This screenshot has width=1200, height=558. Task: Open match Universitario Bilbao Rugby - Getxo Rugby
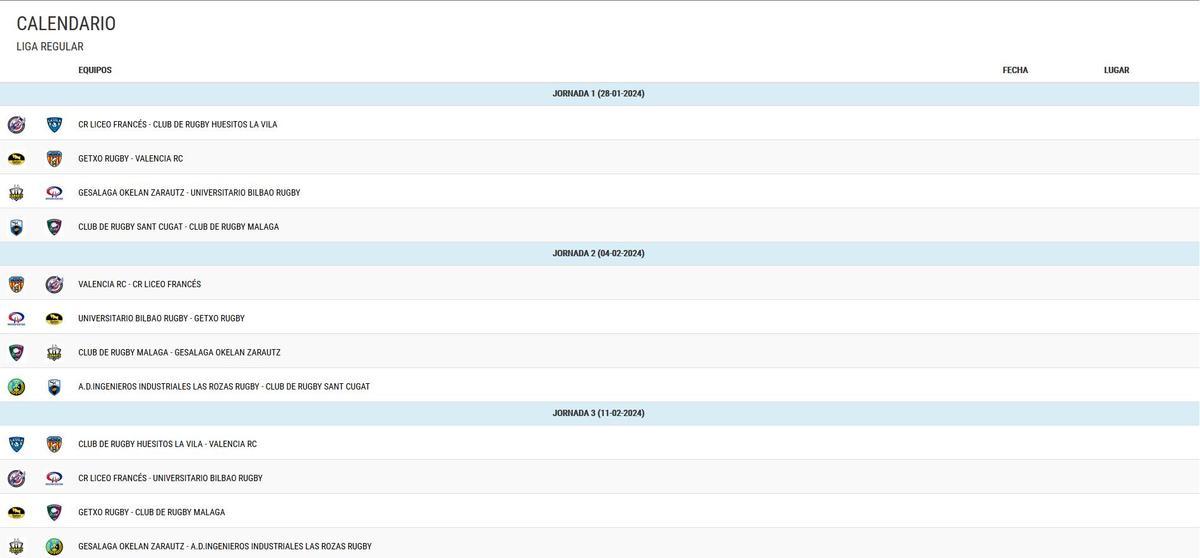coord(162,319)
